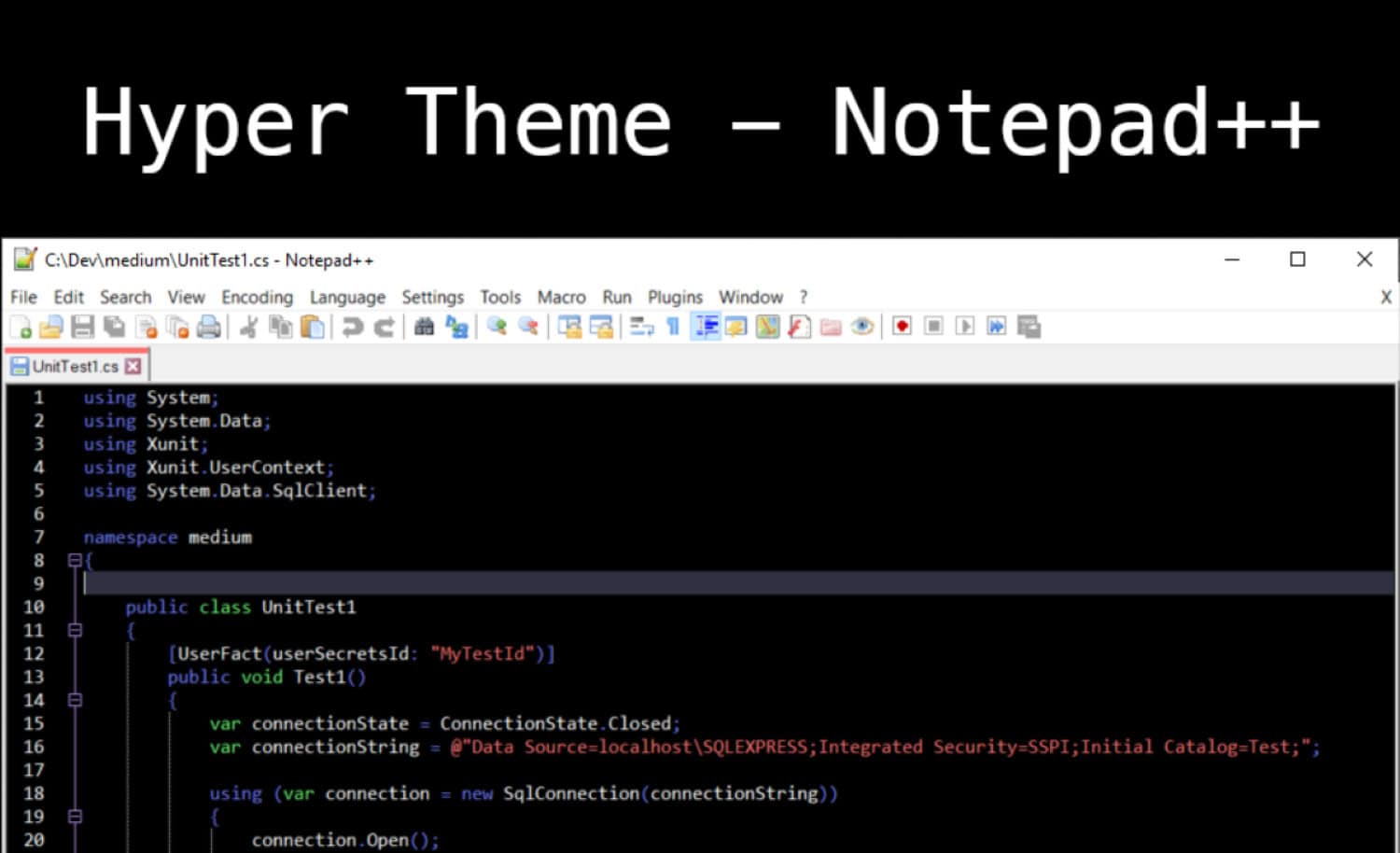Collapse the namespace block at line 8

(75, 560)
